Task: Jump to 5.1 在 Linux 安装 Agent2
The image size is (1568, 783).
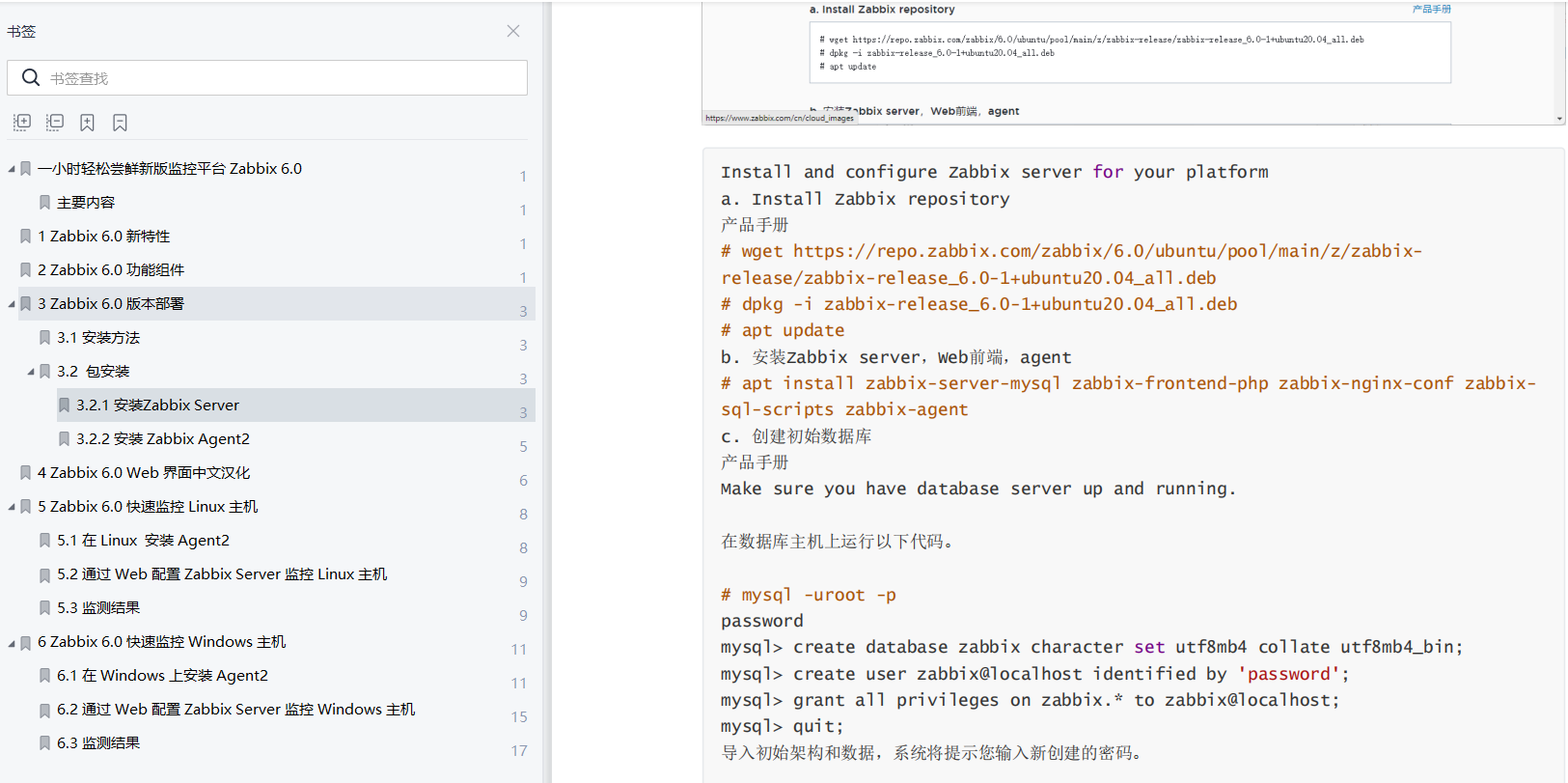Action: pos(143,540)
